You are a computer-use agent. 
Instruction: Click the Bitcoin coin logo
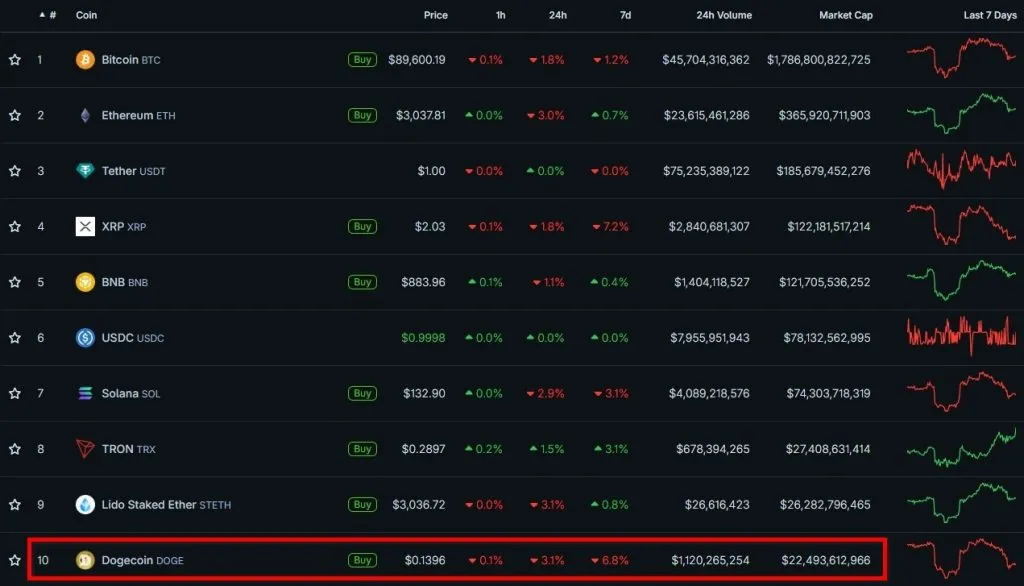85,59
